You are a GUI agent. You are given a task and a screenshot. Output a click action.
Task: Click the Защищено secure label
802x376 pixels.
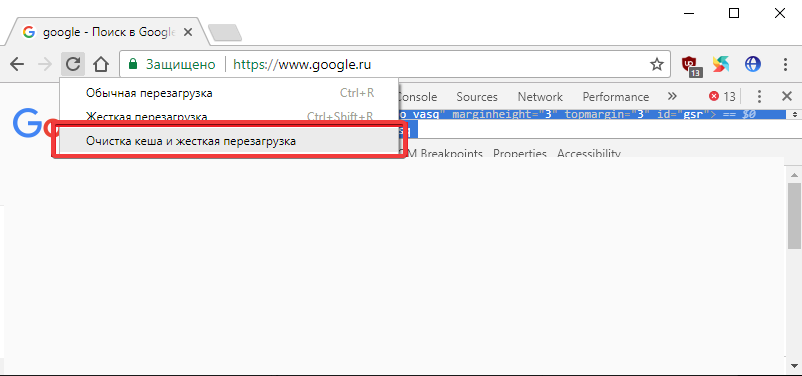[x=181, y=64]
